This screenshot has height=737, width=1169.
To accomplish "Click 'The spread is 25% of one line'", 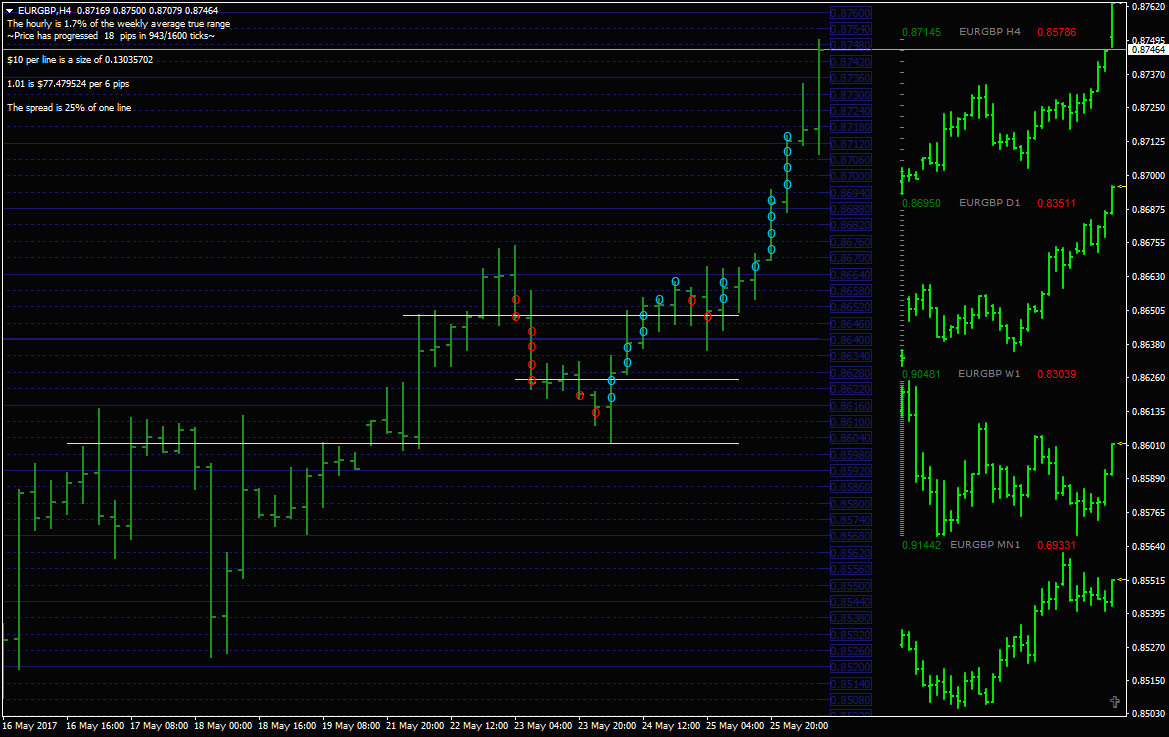I will click(x=69, y=107).
